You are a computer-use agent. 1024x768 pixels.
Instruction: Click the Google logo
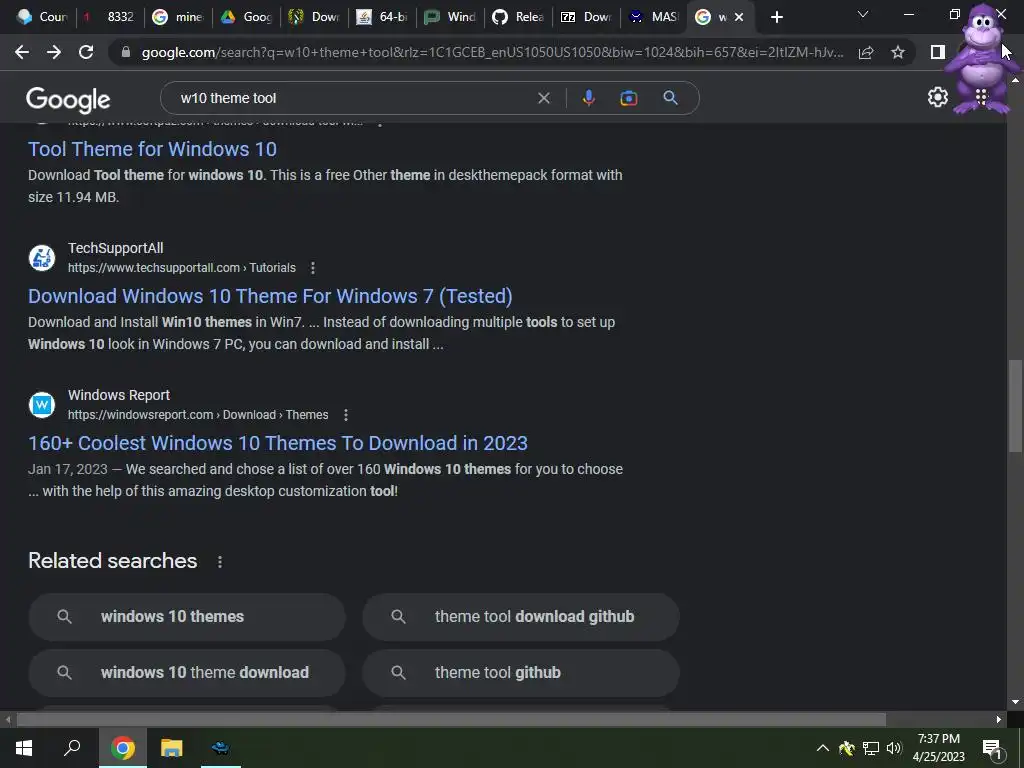68,99
